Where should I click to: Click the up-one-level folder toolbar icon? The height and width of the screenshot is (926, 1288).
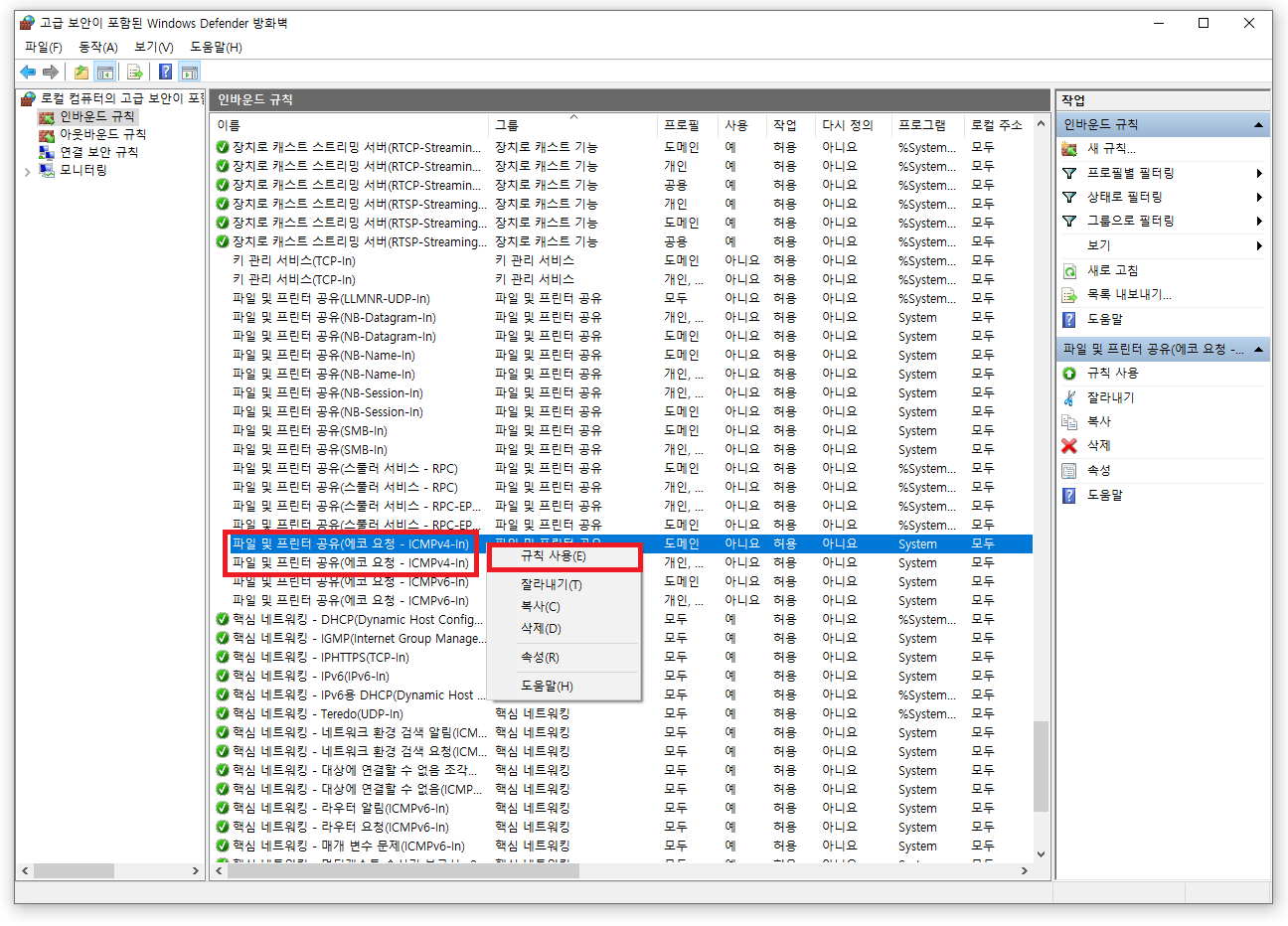pos(81,72)
